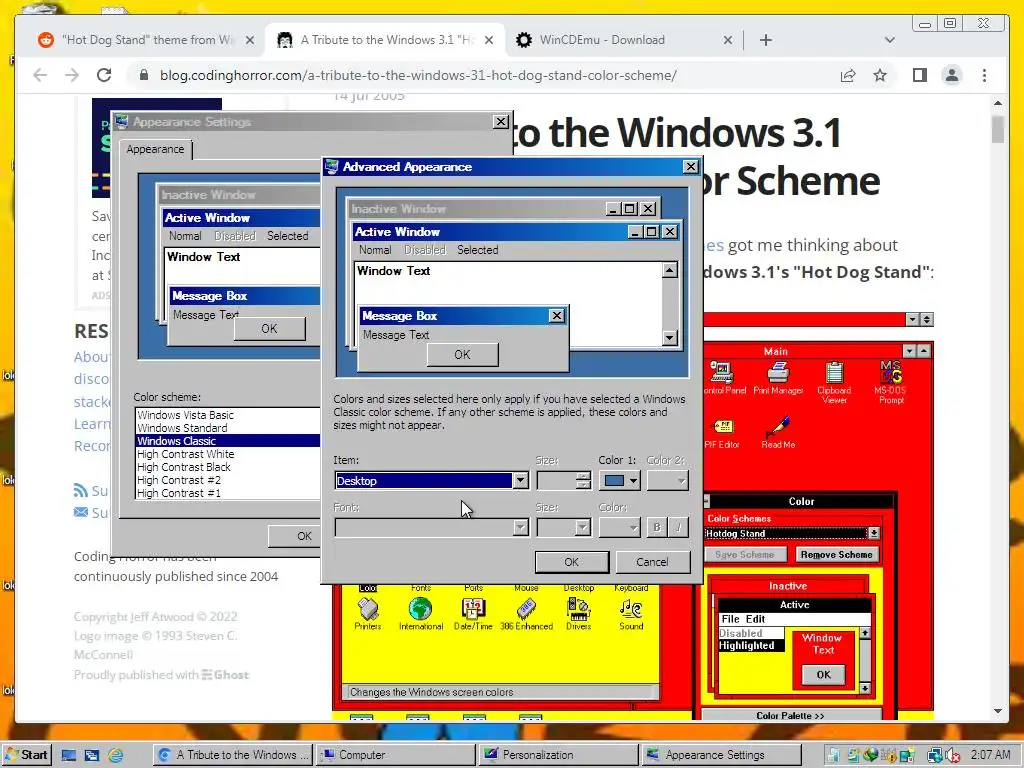Switch to the Reddit 'Hot Dog Stand' tab

point(146,40)
